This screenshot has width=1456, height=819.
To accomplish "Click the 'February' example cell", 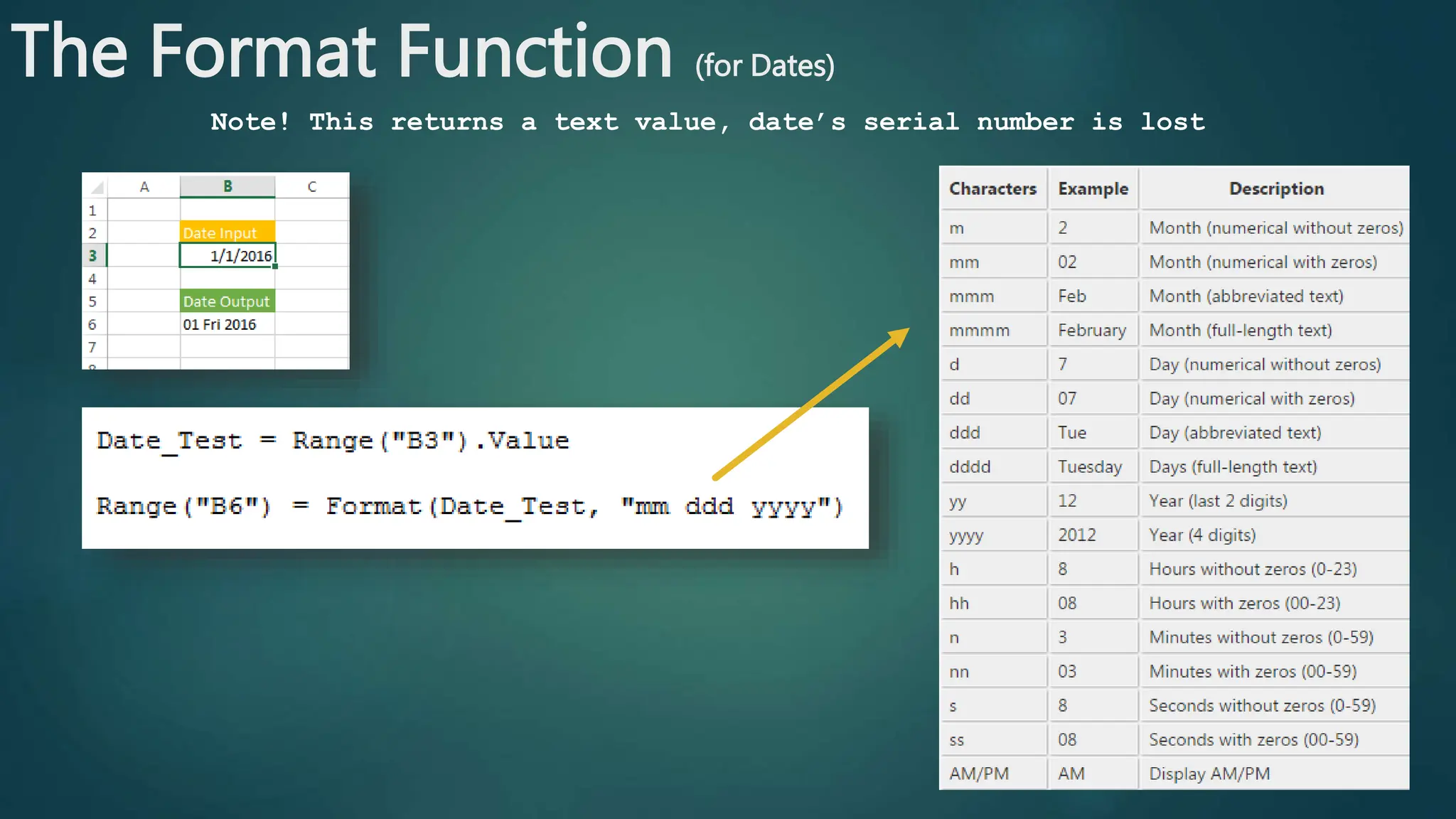I will tap(1093, 330).
